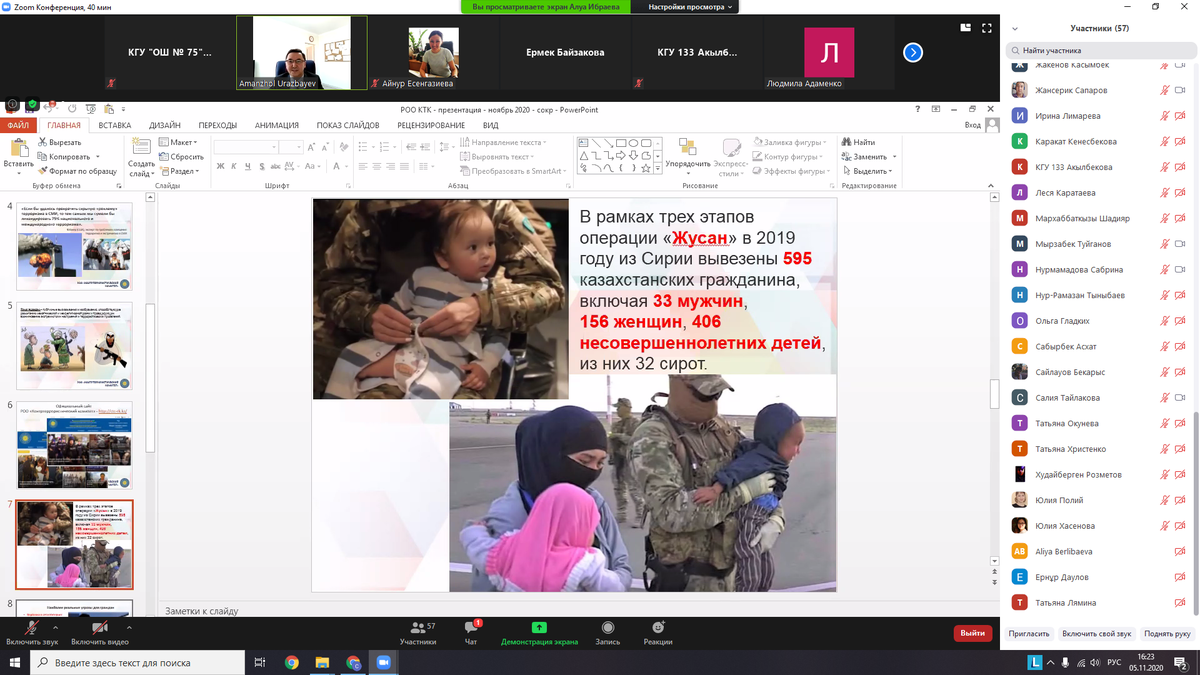Switch video layout view icon

click(965, 28)
